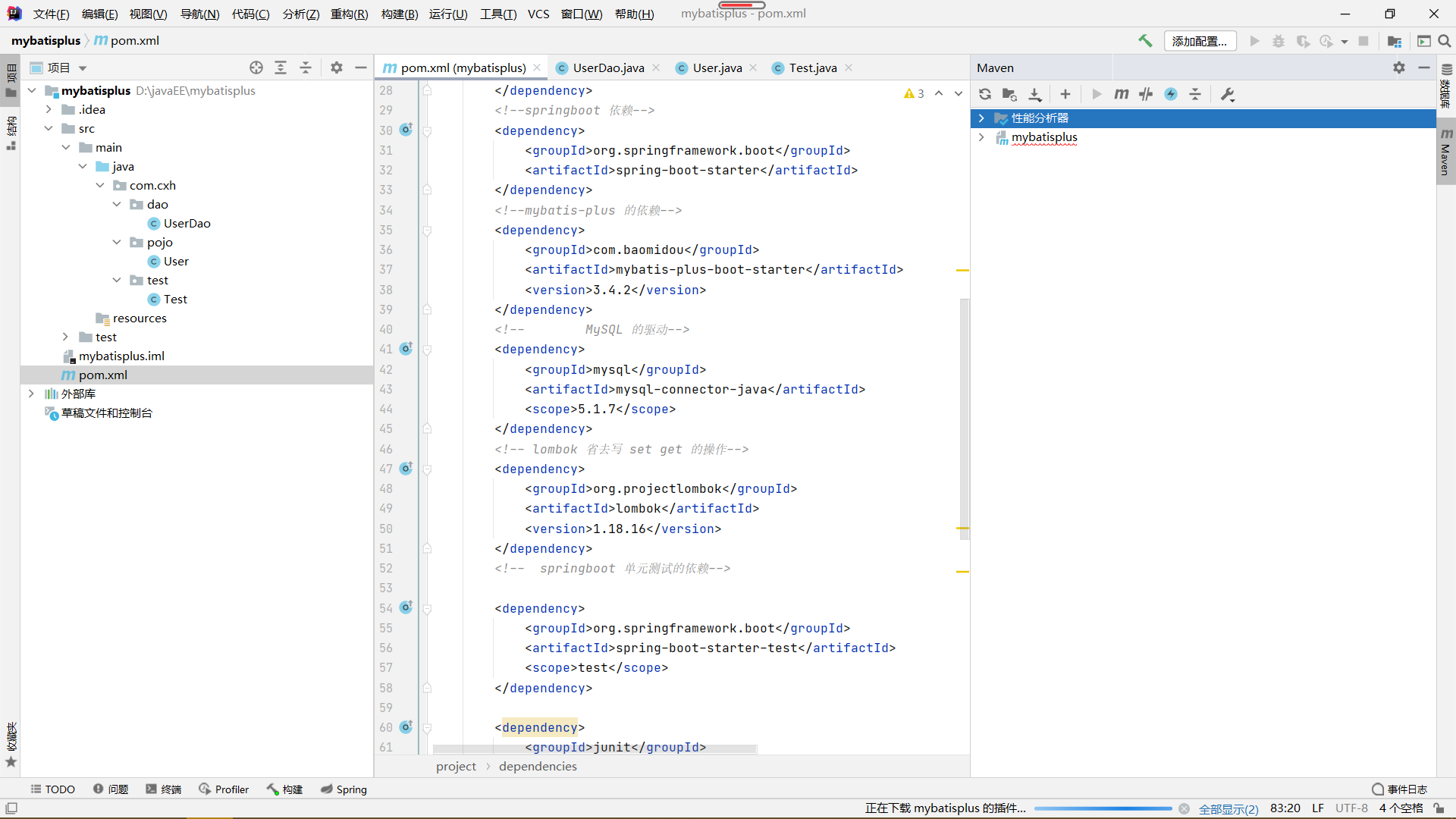Open Maven panel gear options
Image resolution: width=1456 pixels, height=819 pixels.
(1399, 67)
